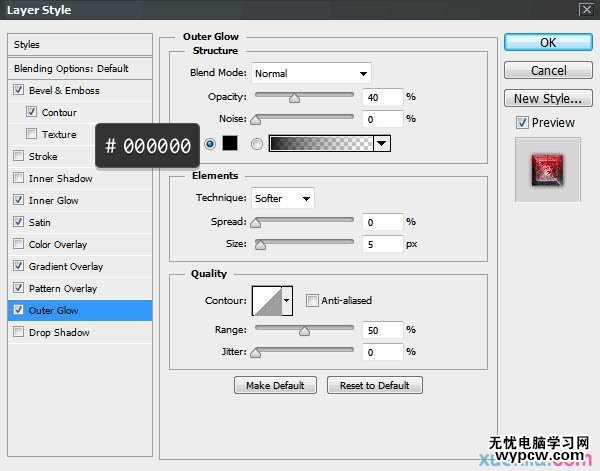Click the Size slider handle
This screenshot has height=471, width=600.
coord(260,245)
